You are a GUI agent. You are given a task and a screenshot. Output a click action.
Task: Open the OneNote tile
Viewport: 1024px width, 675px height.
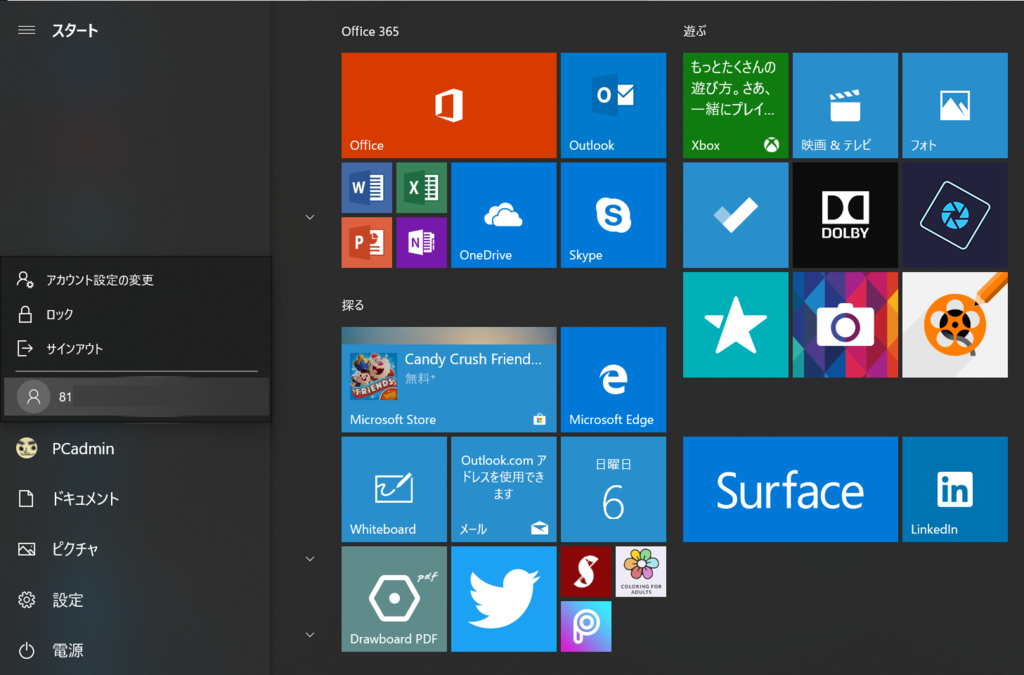point(421,242)
